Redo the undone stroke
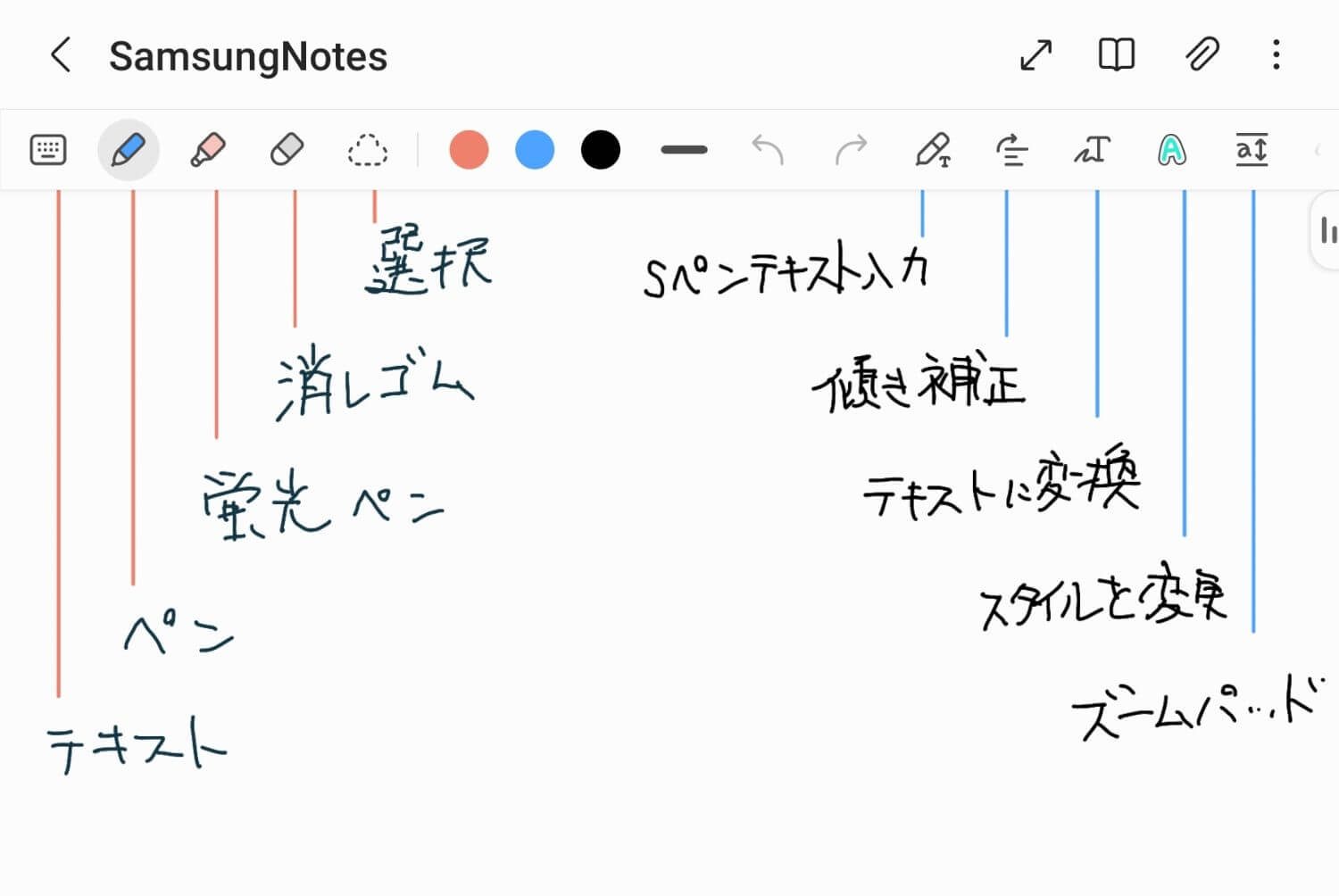1339x896 pixels. click(851, 150)
